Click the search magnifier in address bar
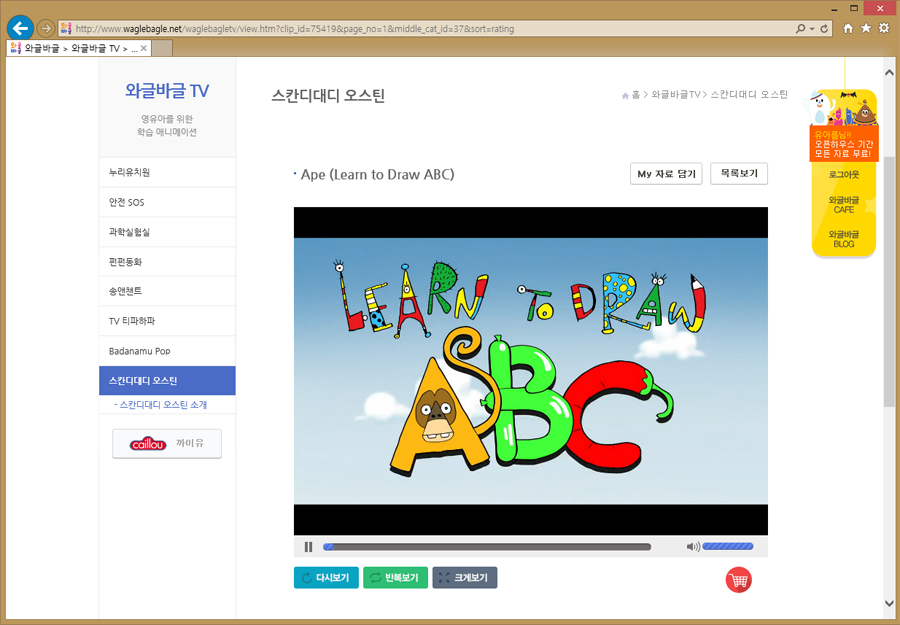Image resolution: width=900 pixels, height=625 pixels. pos(800,29)
